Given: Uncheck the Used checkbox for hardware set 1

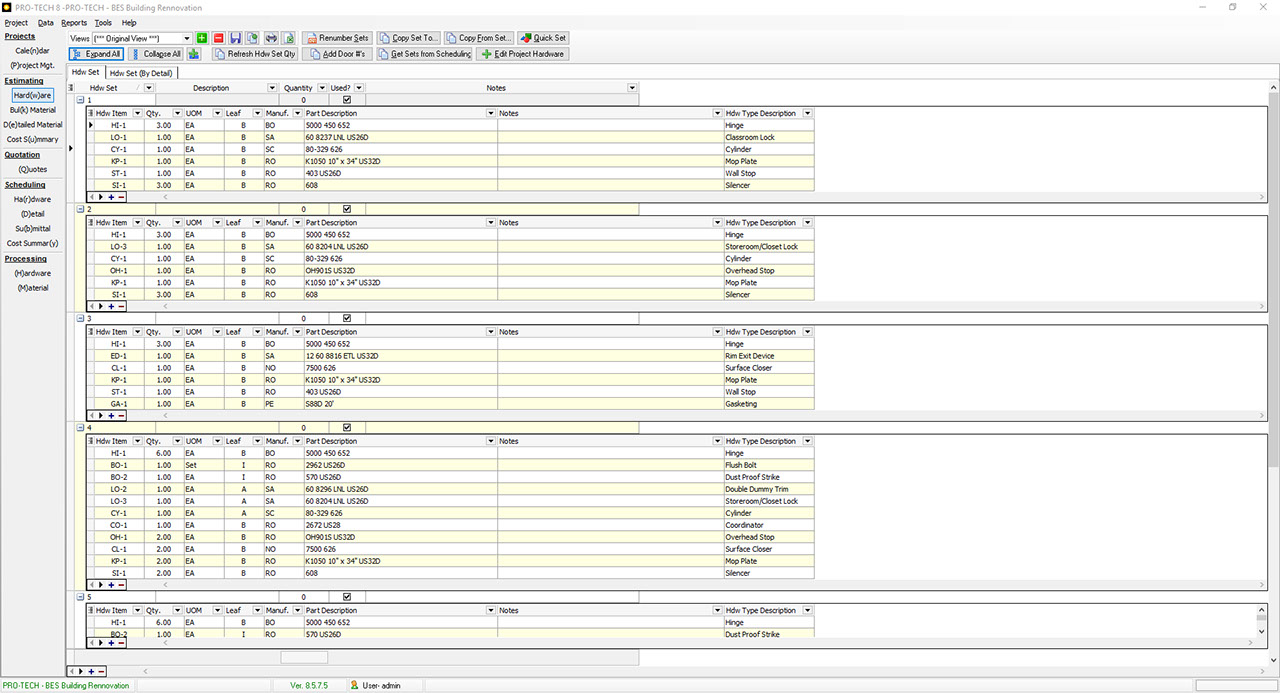Looking at the screenshot, I should (x=347, y=100).
